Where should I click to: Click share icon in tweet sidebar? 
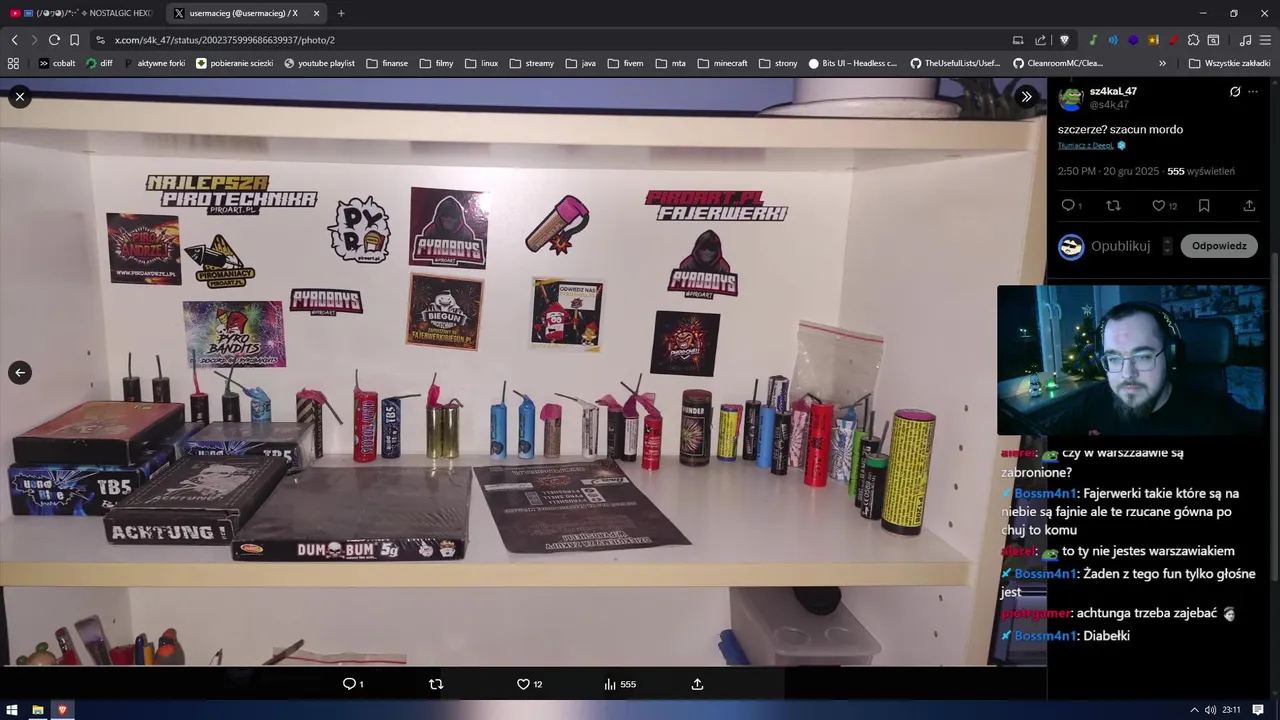[x=1249, y=205]
